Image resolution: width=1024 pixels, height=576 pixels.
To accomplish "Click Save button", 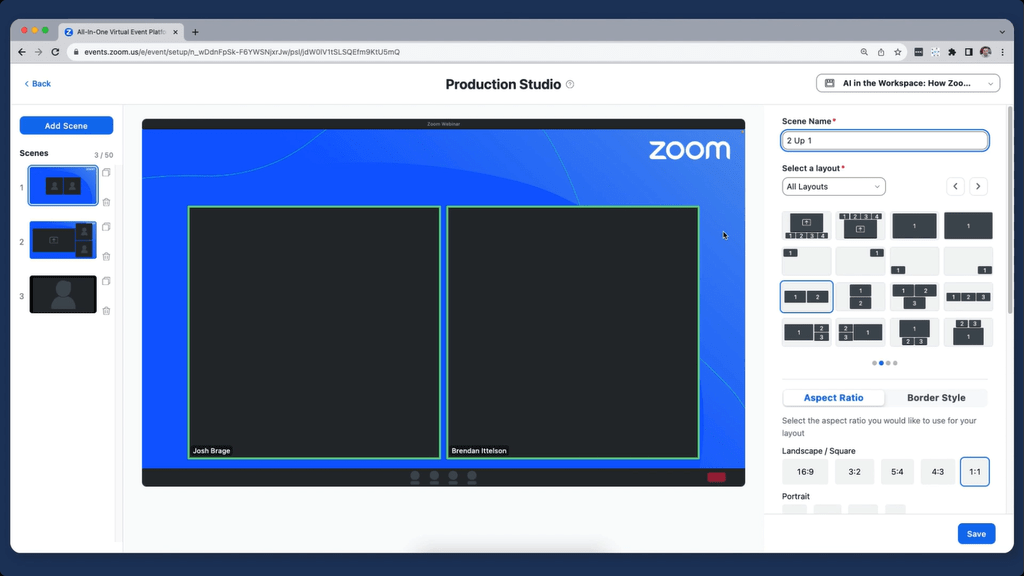I will tap(976, 534).
